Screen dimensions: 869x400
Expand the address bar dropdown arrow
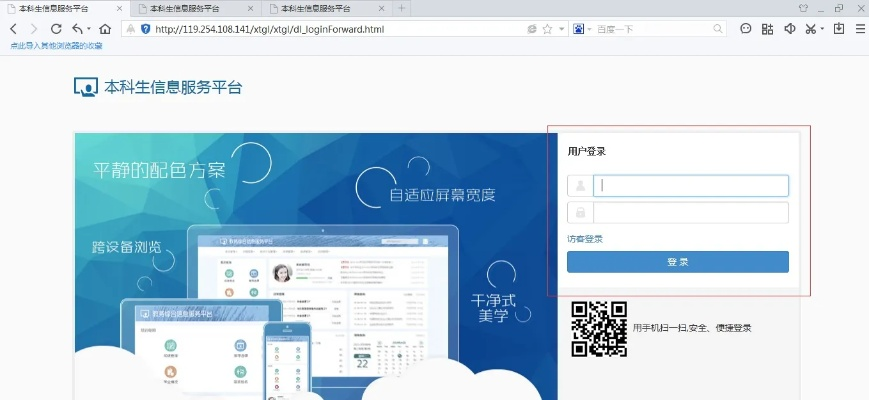[561, 29]
